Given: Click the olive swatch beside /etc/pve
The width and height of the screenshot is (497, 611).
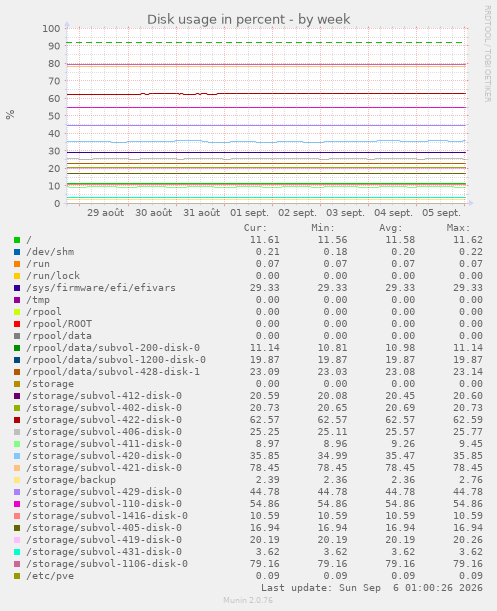Looking at the screenshot, I should pyautogui.click(x=17, y=576).
